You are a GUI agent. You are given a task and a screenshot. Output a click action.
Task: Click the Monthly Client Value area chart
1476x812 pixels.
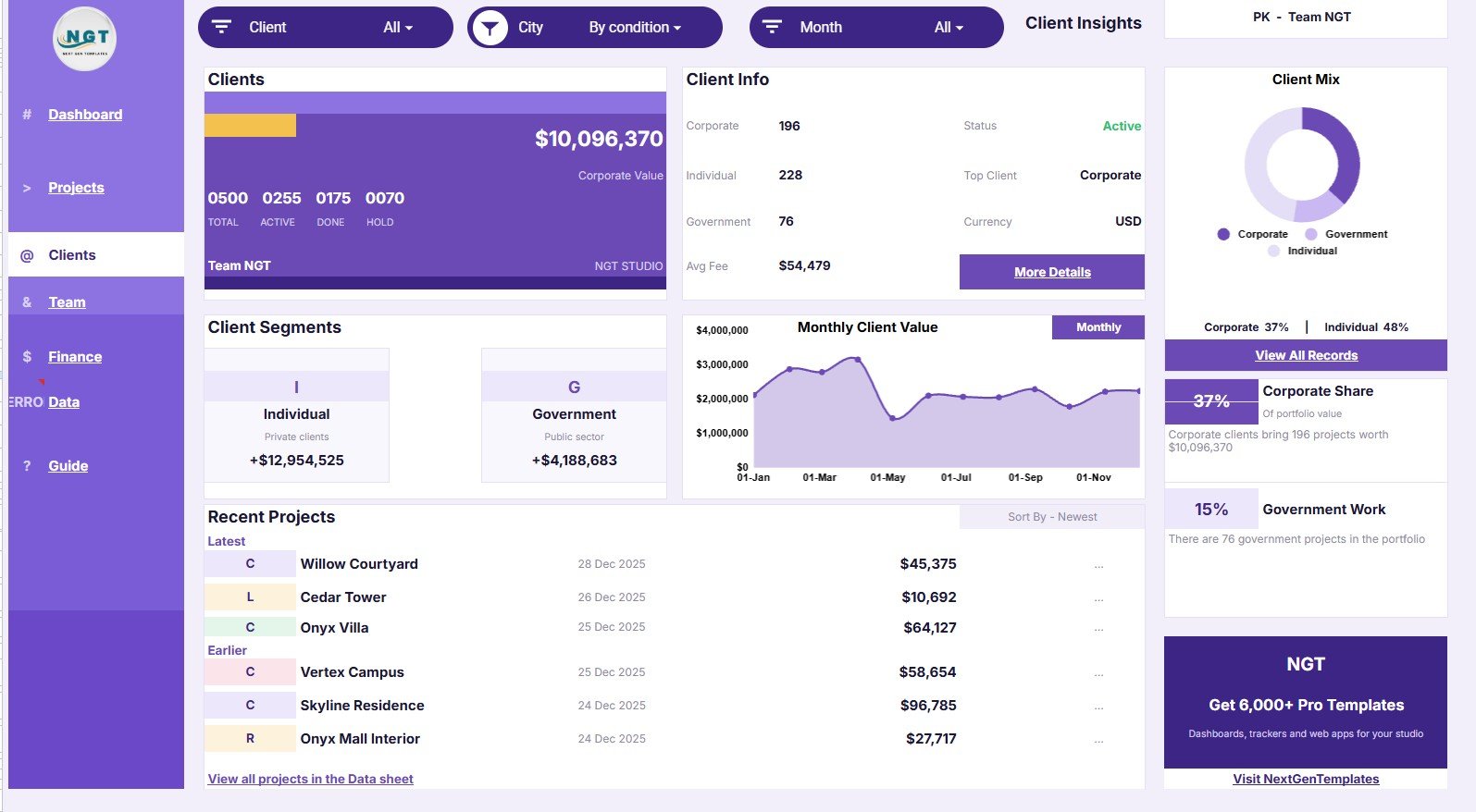pyautogui.click(x=946, y=414)
